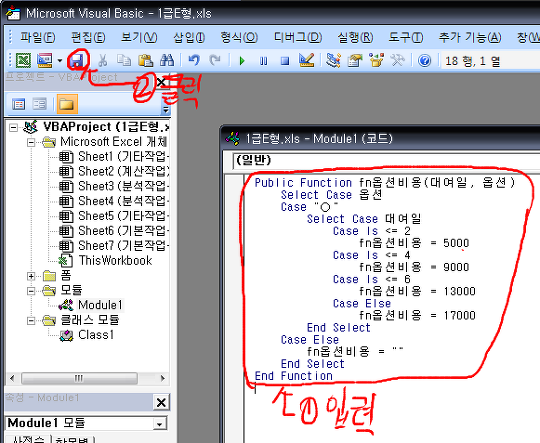This screenshot has height=443, width=540.
Task: Close the properties Module1 panel
Action: [x=161, y=402]
